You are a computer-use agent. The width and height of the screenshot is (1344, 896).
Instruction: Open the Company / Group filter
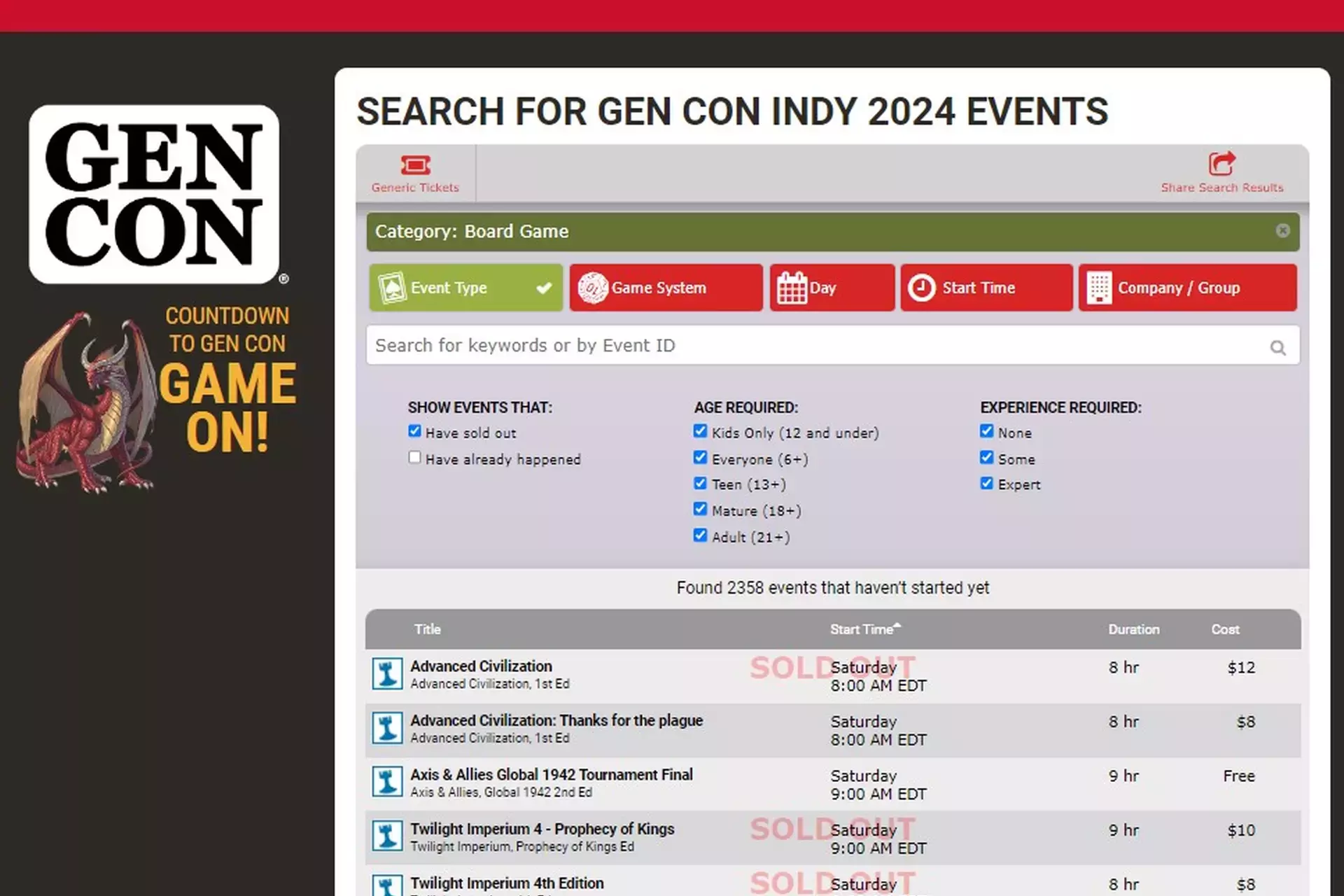pos(1187,288)
